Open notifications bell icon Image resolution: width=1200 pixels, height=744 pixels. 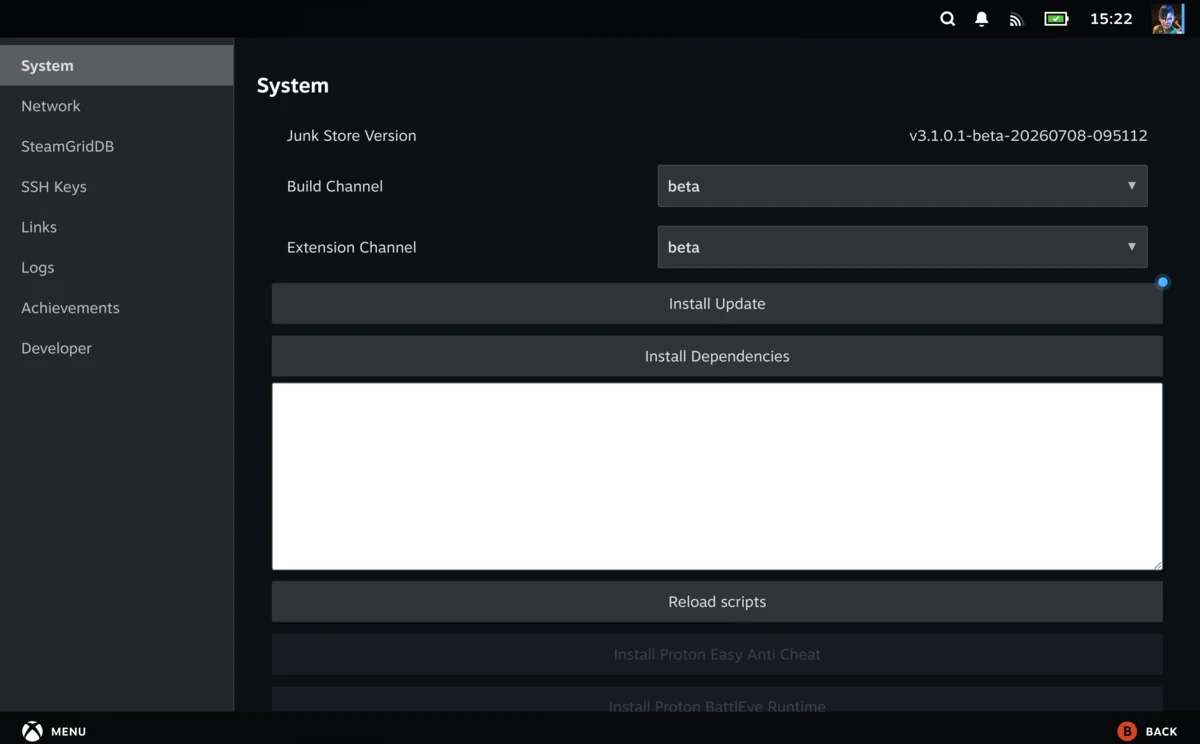pyautogui.click(x=981, y=19)
